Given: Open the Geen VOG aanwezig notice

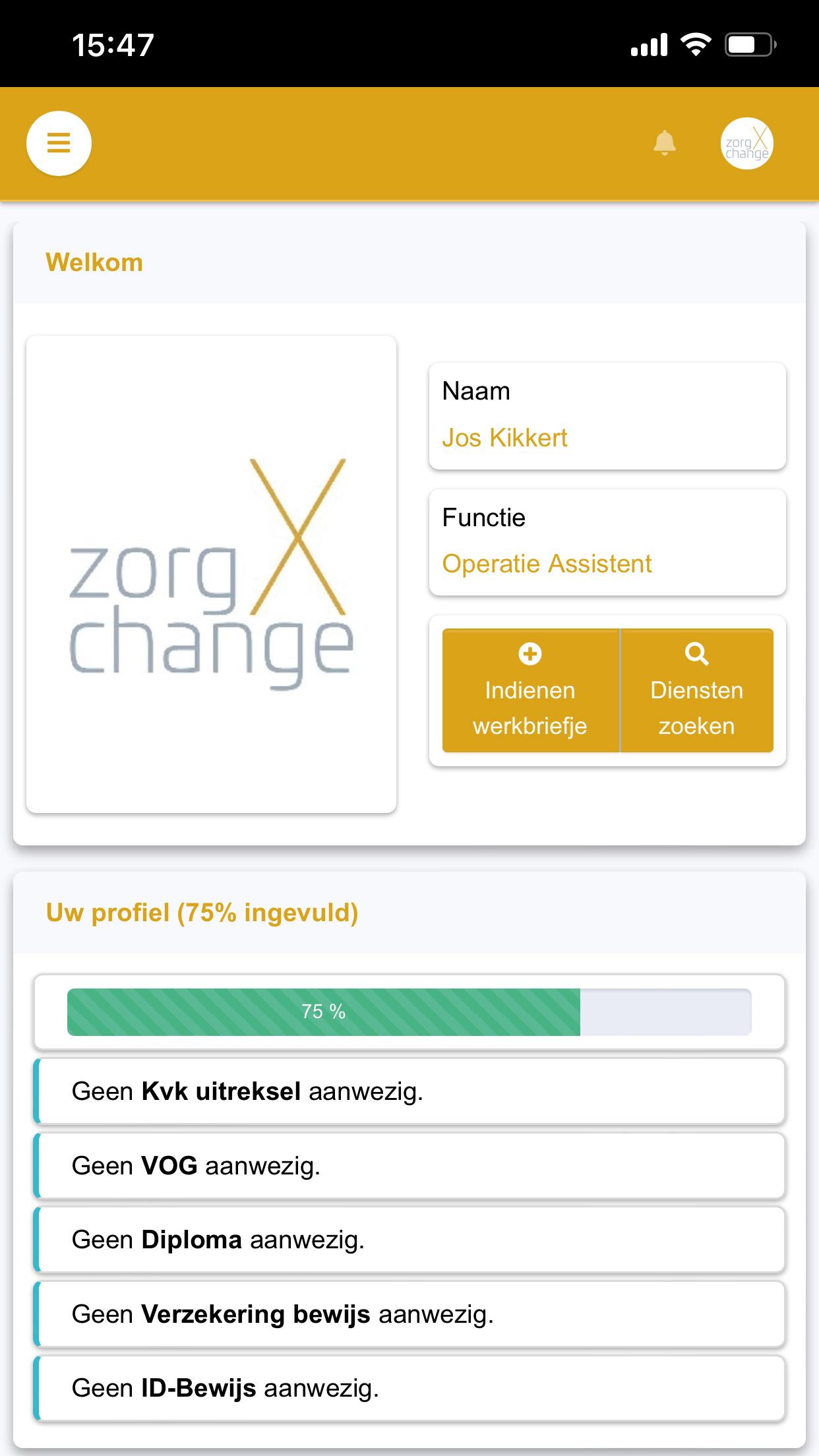Looking at the screenshot, I should tap(409, 1166).
